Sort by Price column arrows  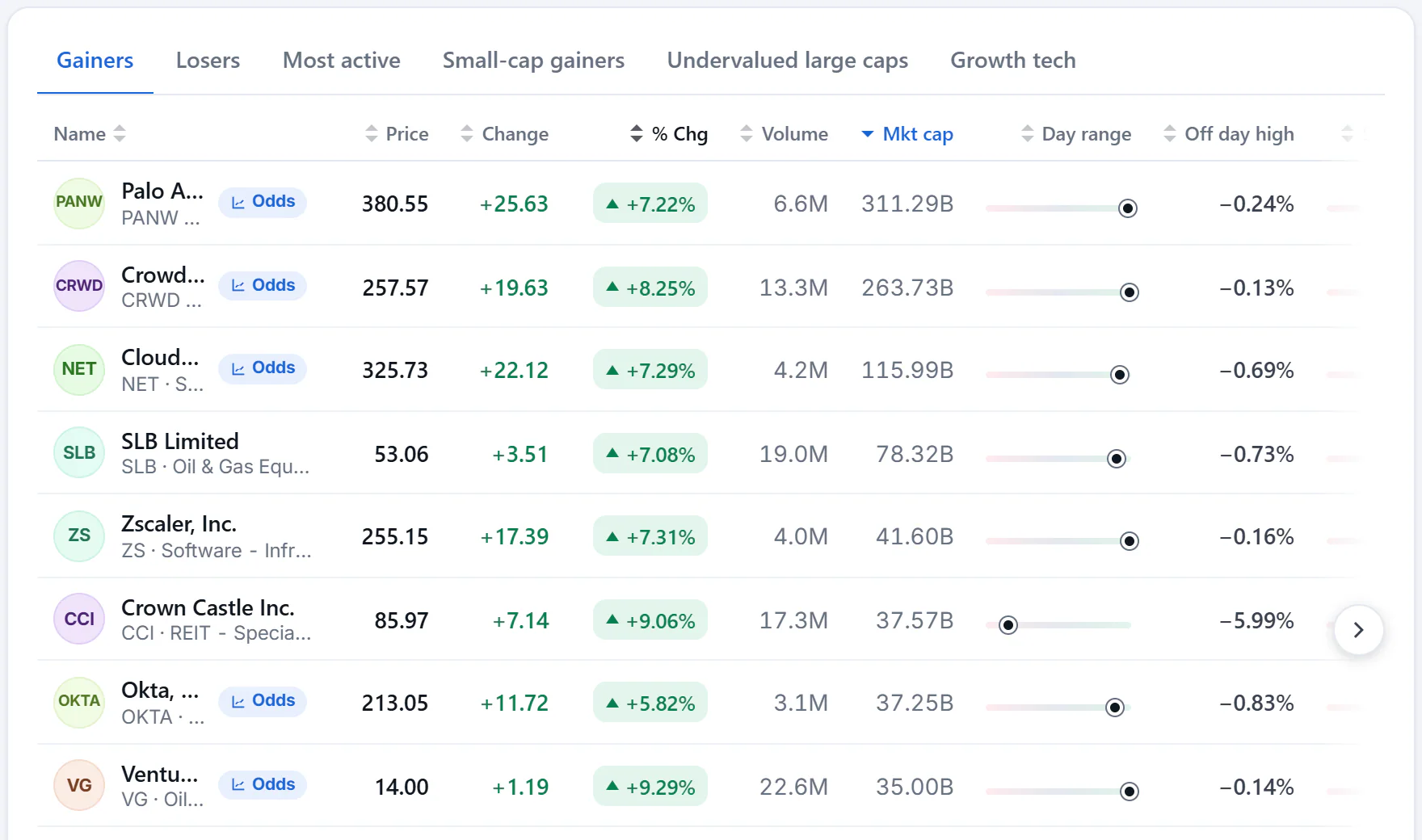click(x=372, y=134)
